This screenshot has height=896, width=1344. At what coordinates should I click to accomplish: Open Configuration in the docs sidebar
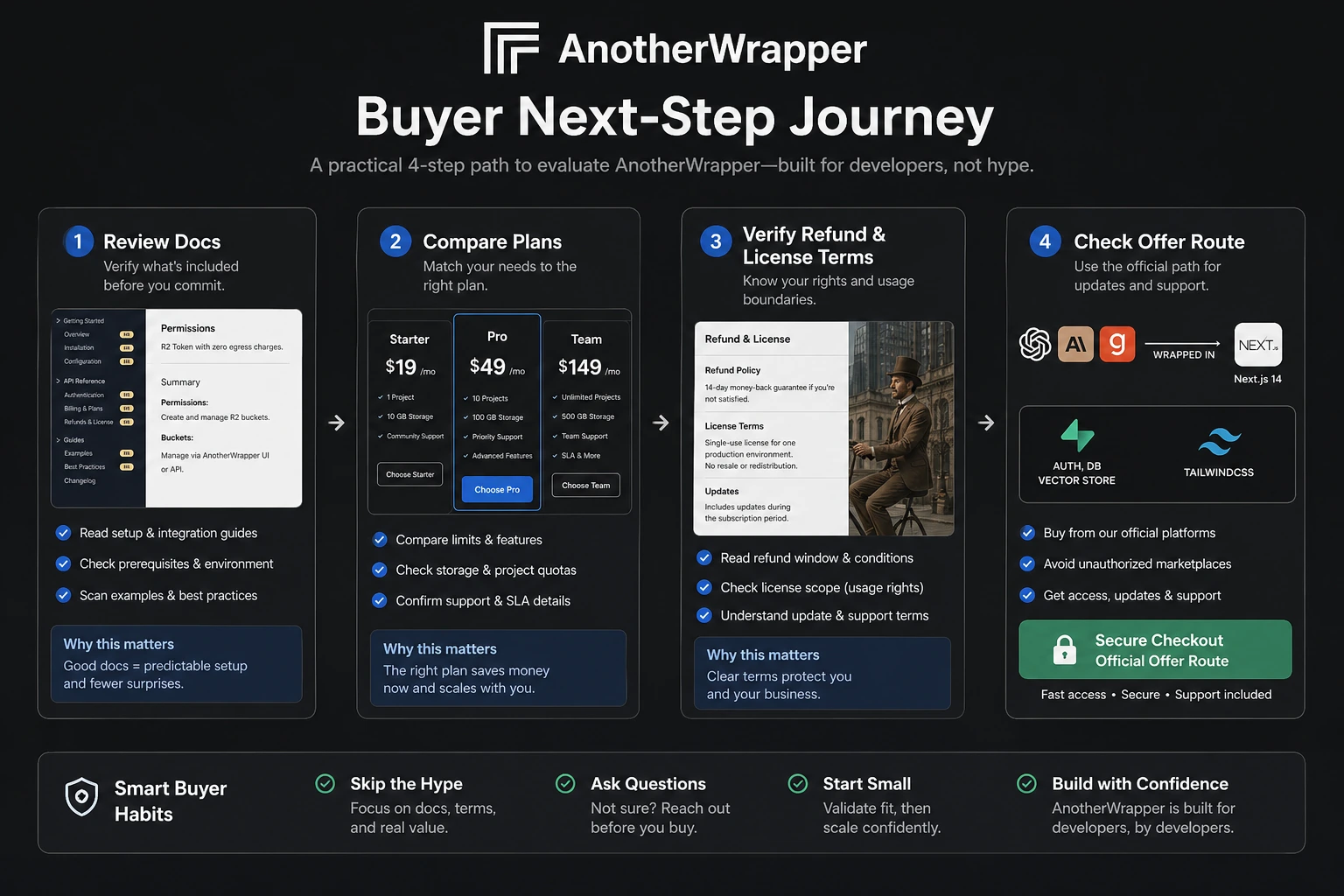pyautogui.click(x=82, y=361)
